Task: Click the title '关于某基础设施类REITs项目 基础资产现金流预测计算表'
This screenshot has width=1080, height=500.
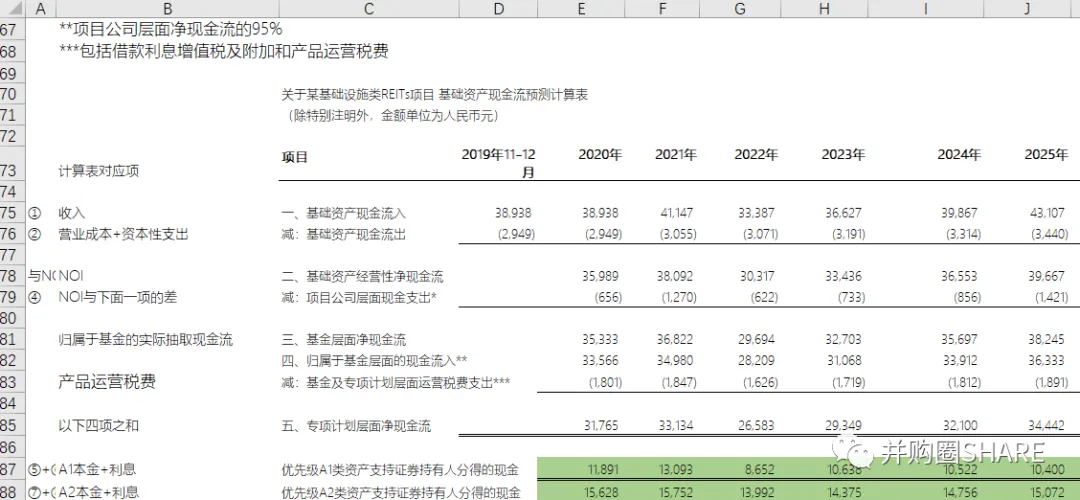Action: (435, 94)
